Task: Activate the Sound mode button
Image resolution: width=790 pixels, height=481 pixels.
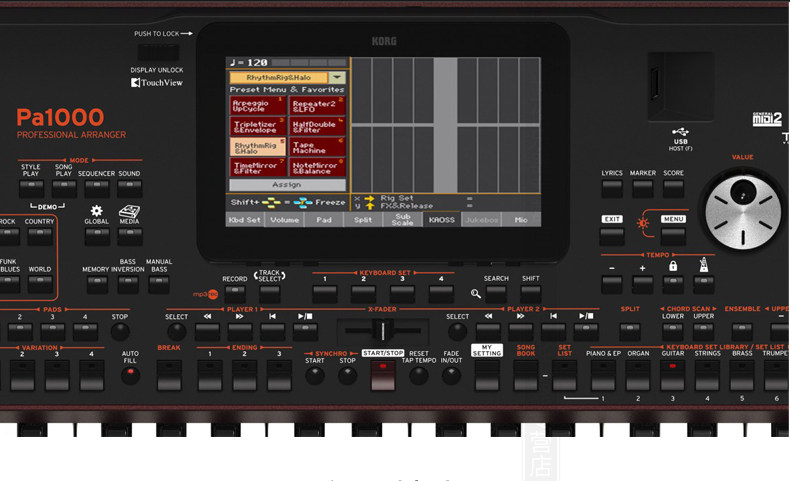Action: (129, 189)
